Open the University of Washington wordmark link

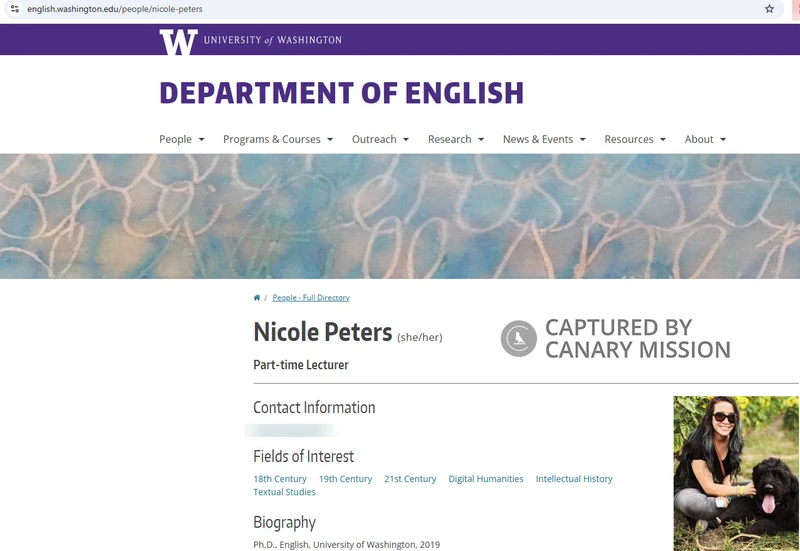(x=273, y=40)
